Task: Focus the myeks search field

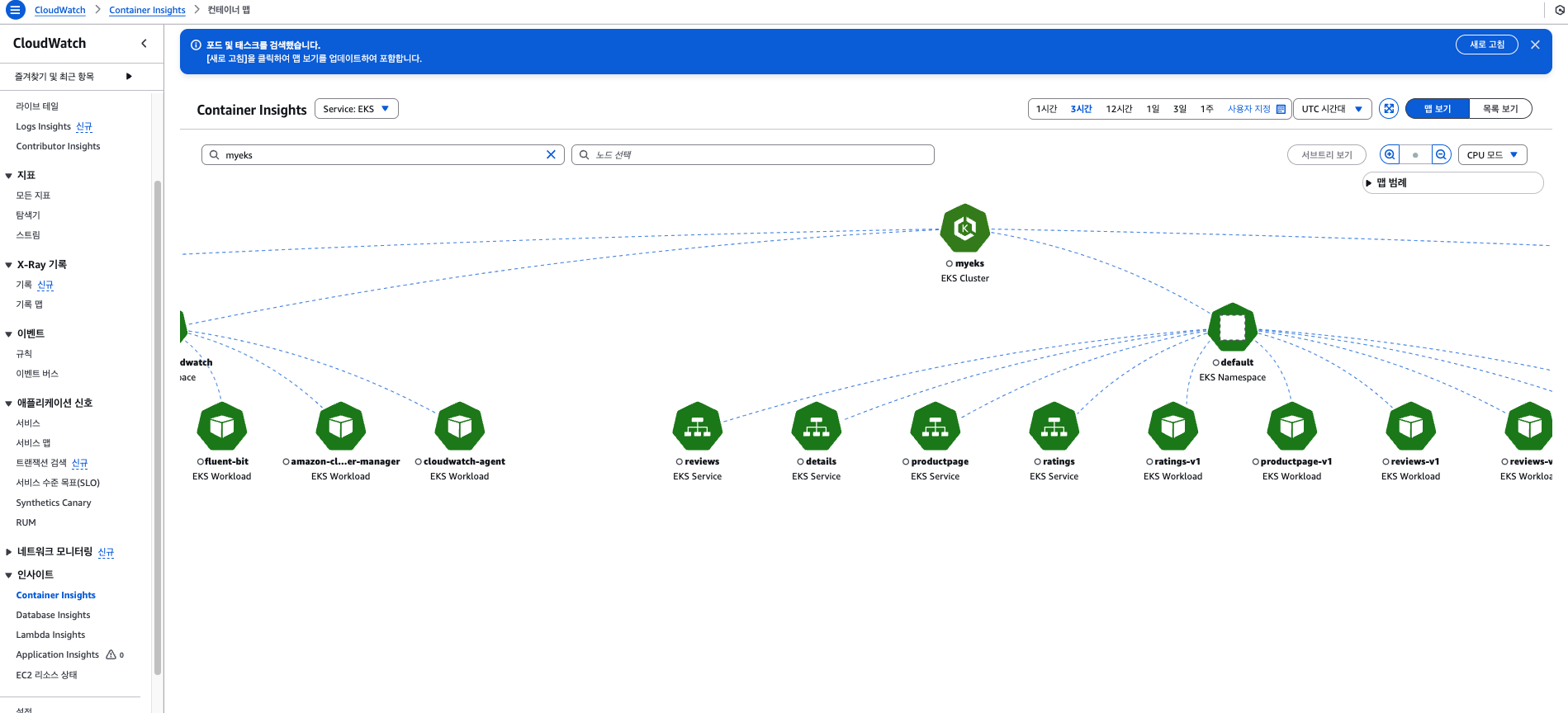Action: 382,154
